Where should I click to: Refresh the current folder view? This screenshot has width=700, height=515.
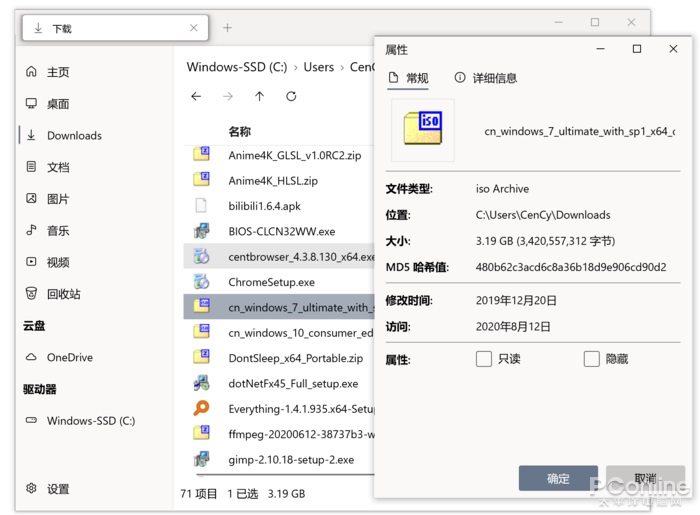(291, 96)
